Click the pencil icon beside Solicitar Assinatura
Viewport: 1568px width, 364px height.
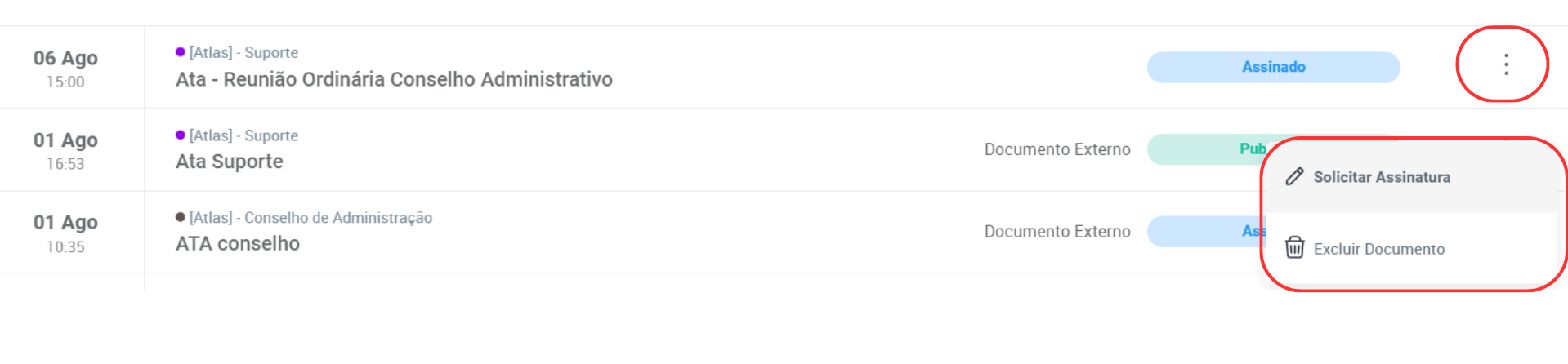[1294, 177]
